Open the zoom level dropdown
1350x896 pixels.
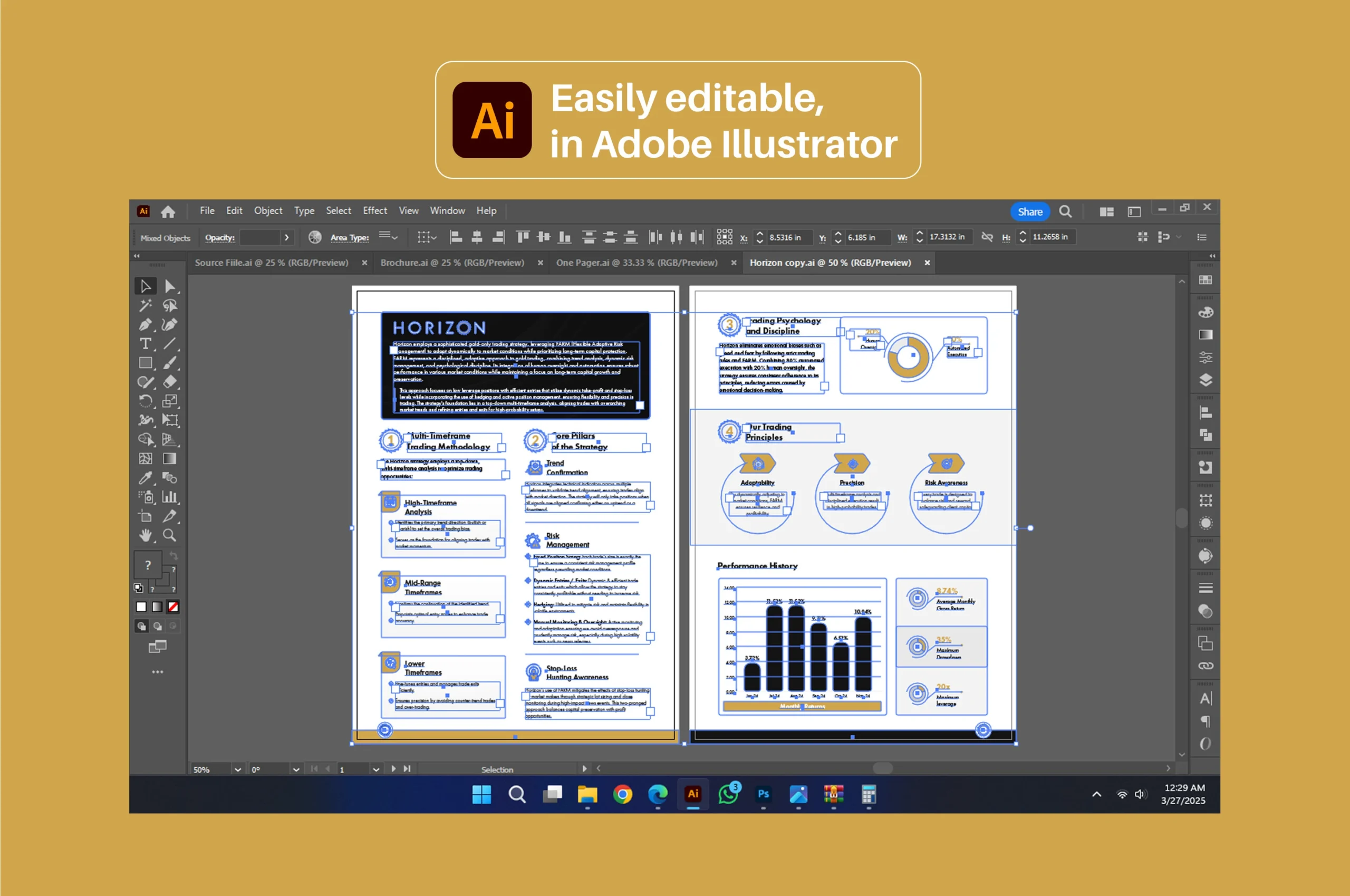(x=238, y=770)
